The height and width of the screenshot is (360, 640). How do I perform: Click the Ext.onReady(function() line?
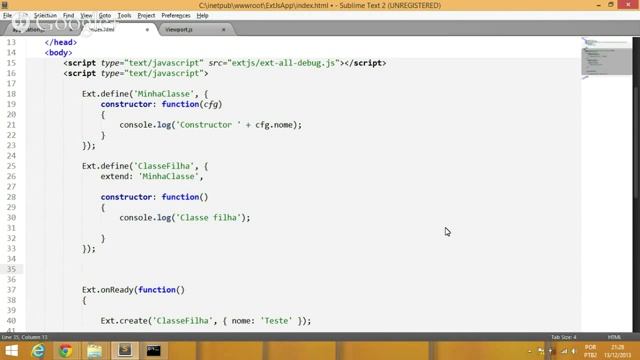[x=133, y=290]
